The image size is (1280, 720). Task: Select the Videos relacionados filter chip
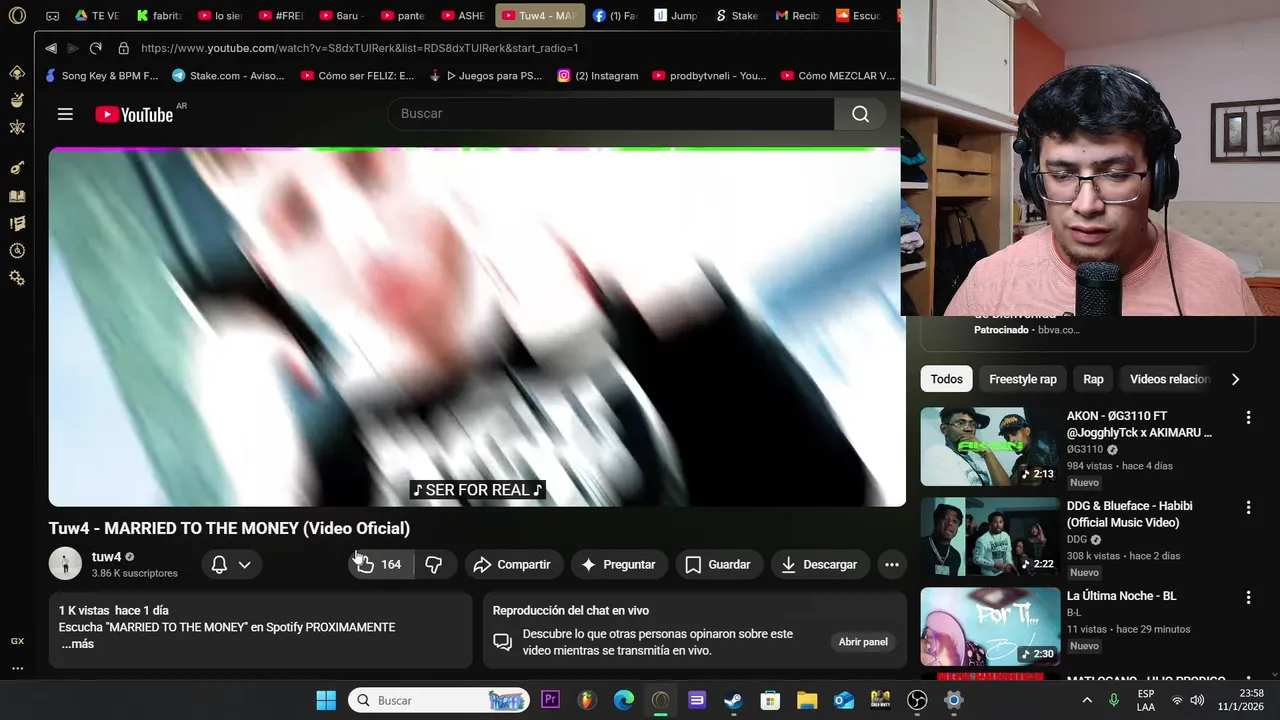point(1169,379)
